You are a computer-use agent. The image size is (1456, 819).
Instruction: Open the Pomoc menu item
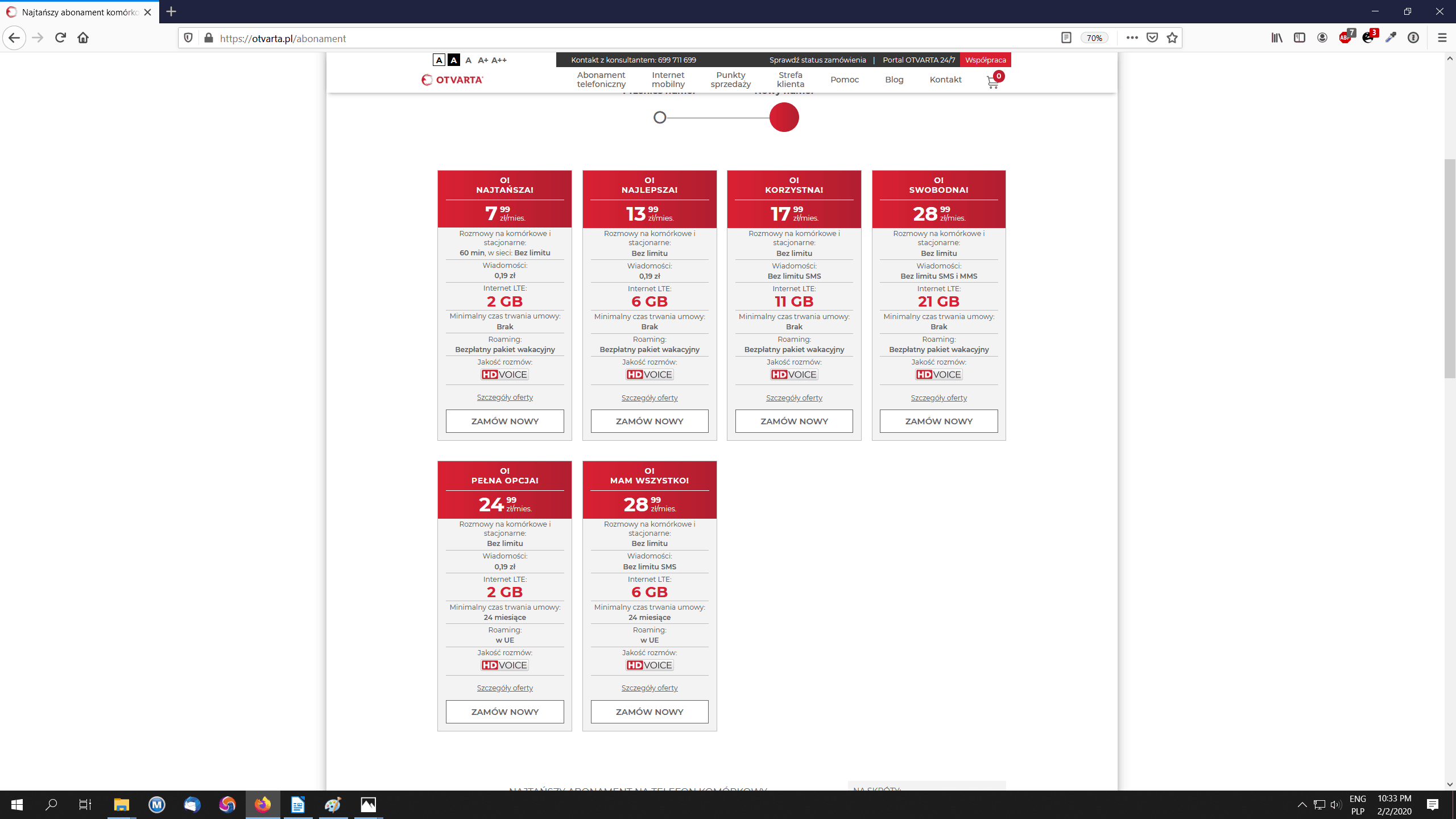[845, 80]
